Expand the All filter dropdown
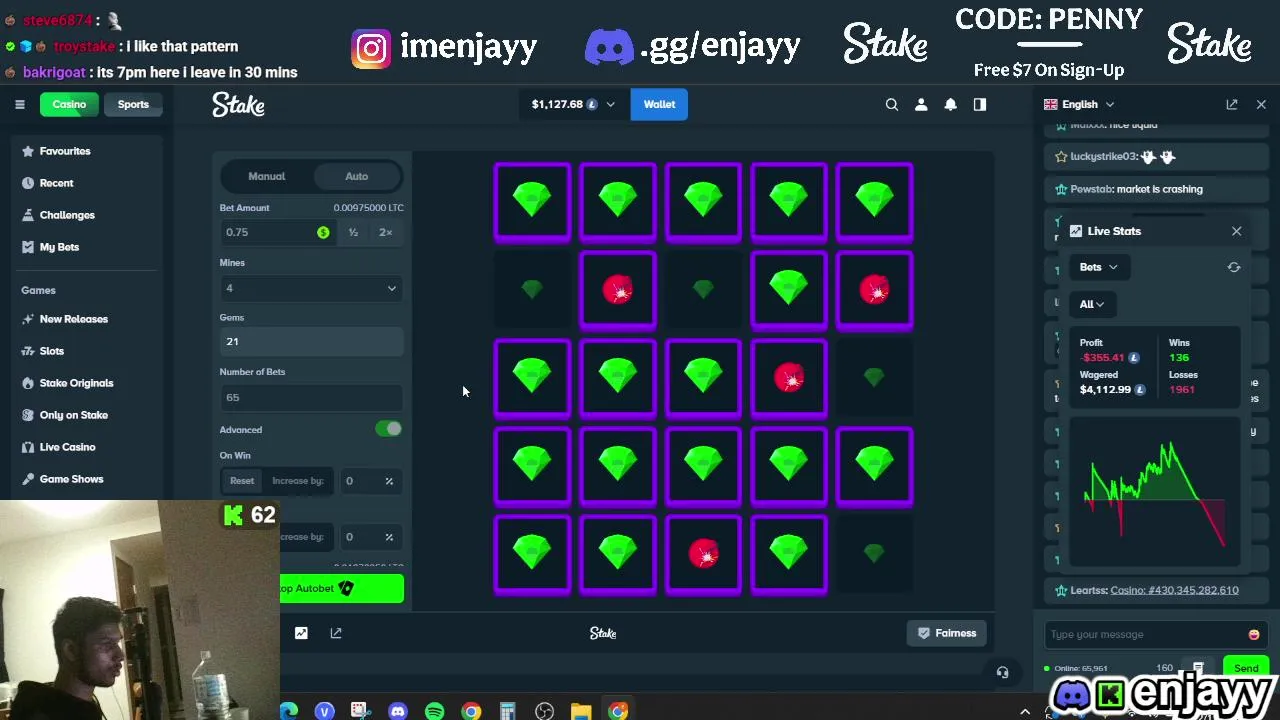This screenshot has height=720, width=1280. 1091,304
